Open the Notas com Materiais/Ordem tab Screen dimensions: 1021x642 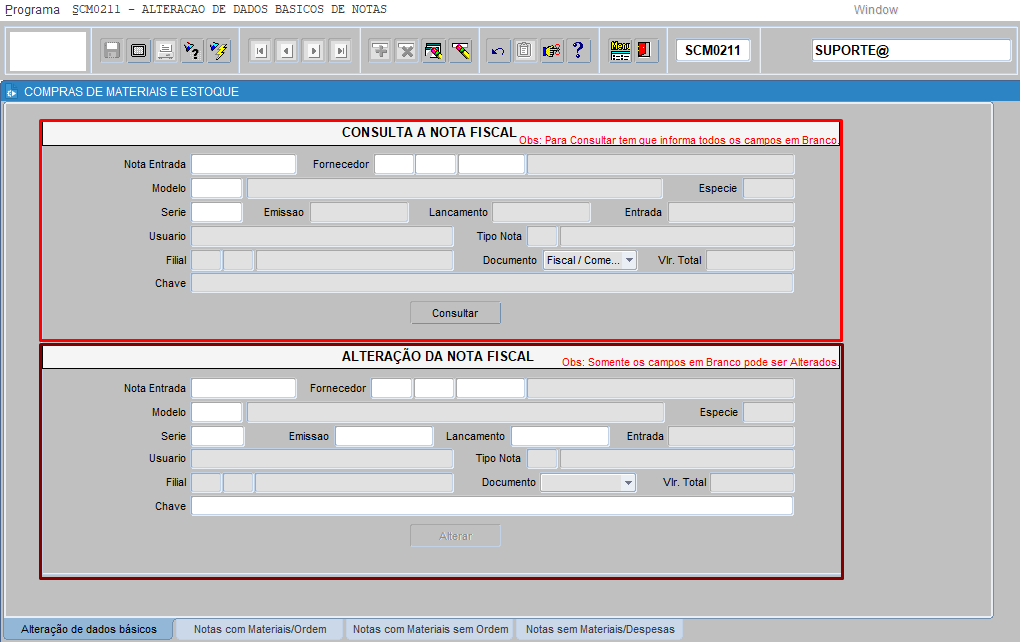[x=260, y=629]
